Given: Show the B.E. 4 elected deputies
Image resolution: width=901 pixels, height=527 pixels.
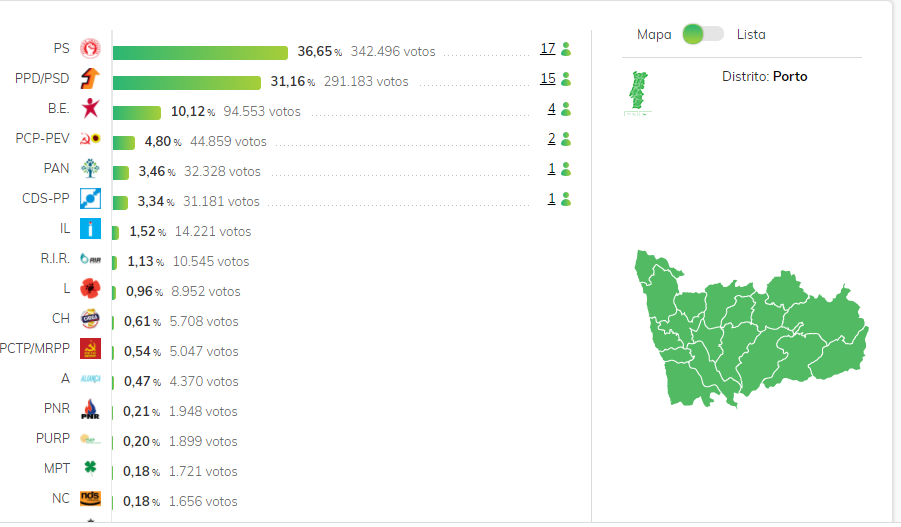Looking at the screenshot, I should click(x=551, y=109).
